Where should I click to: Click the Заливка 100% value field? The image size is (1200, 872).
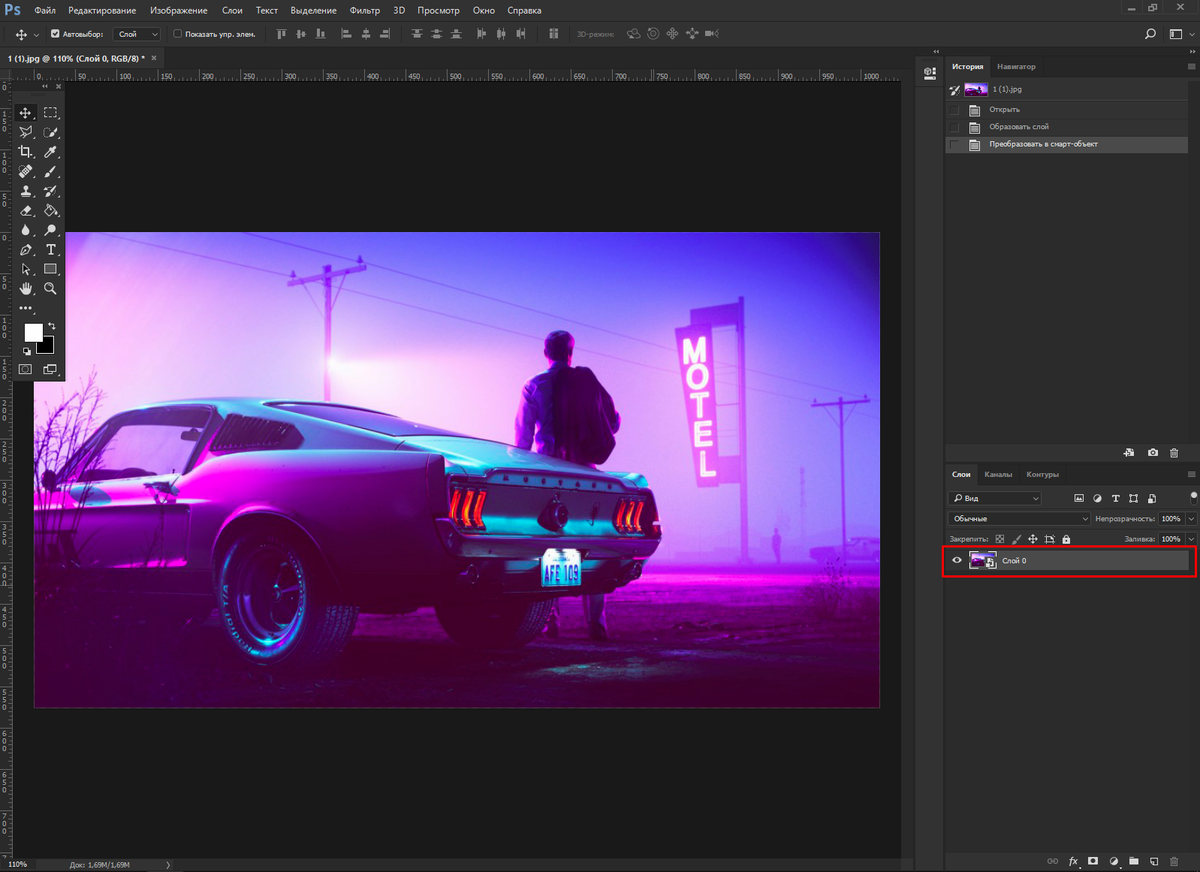coord(1171,539)
